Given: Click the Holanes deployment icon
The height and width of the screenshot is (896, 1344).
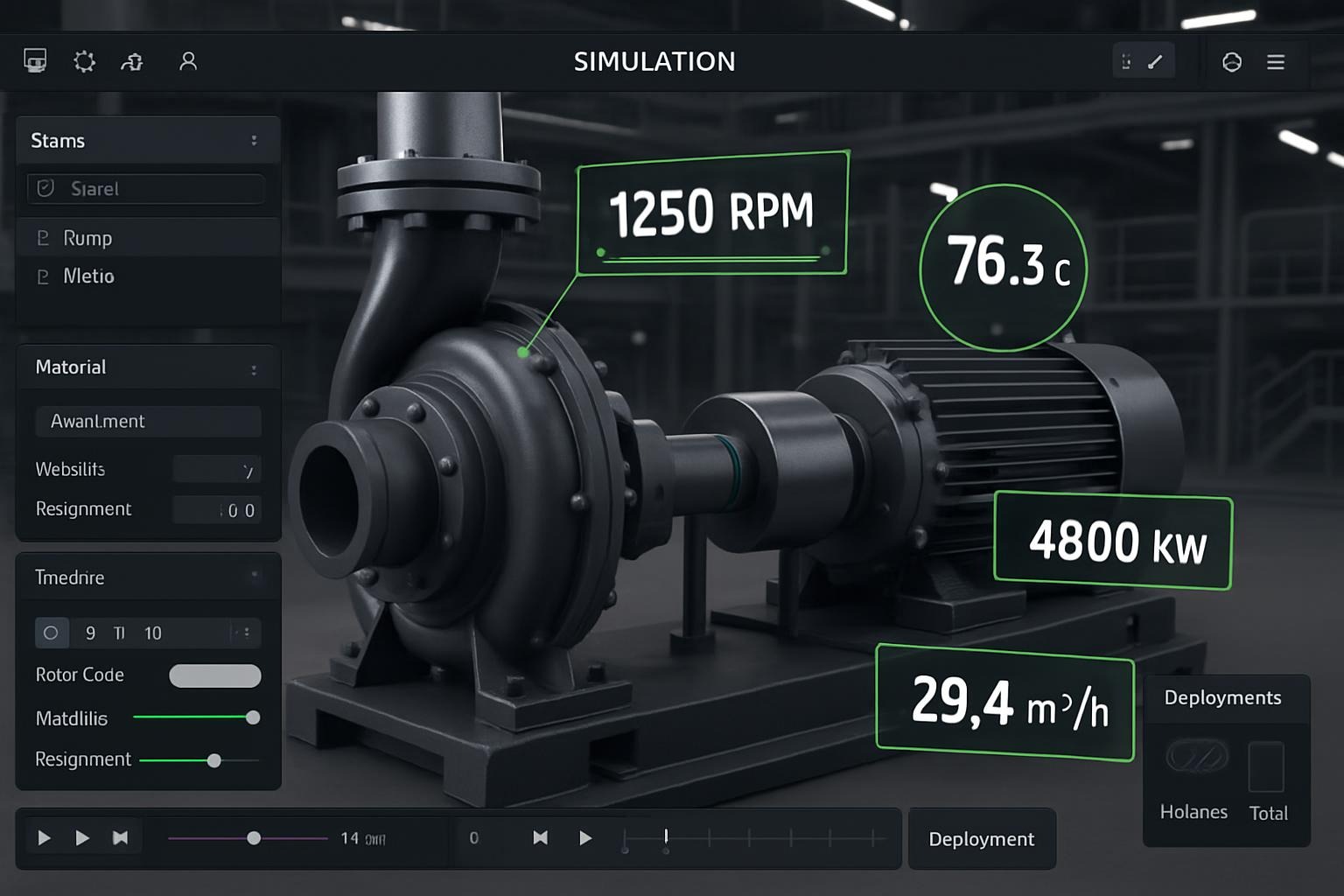Looking at the screenshot, I should 1196,758.
